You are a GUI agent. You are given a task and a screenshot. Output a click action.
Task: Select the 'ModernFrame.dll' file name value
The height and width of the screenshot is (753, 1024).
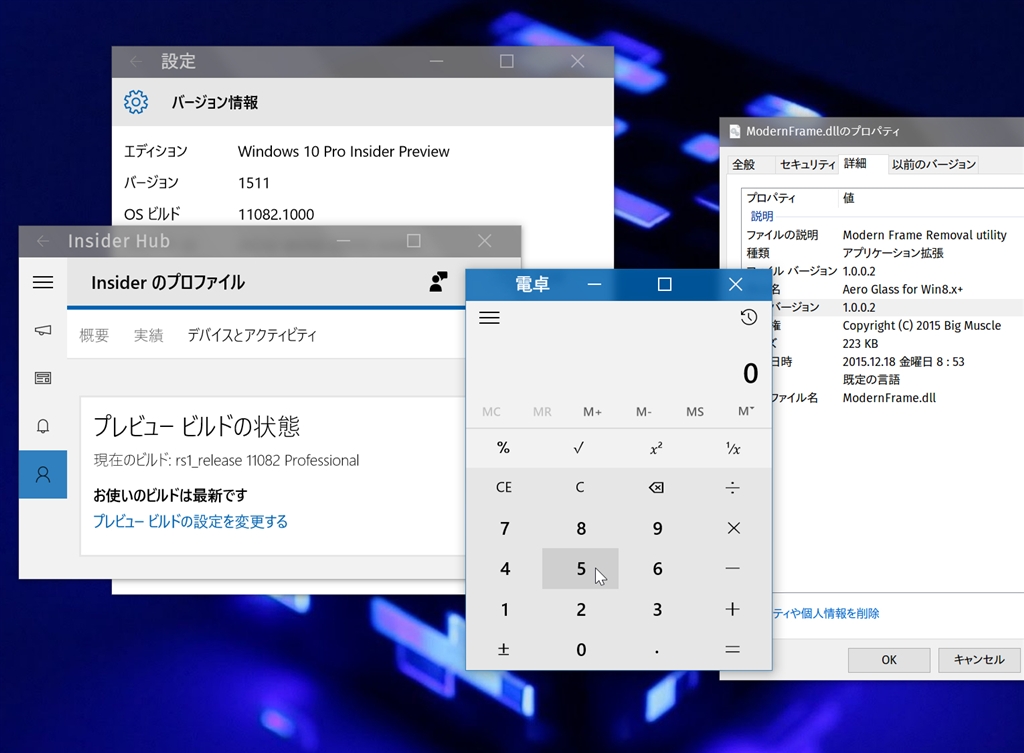[x=889, y=398]
